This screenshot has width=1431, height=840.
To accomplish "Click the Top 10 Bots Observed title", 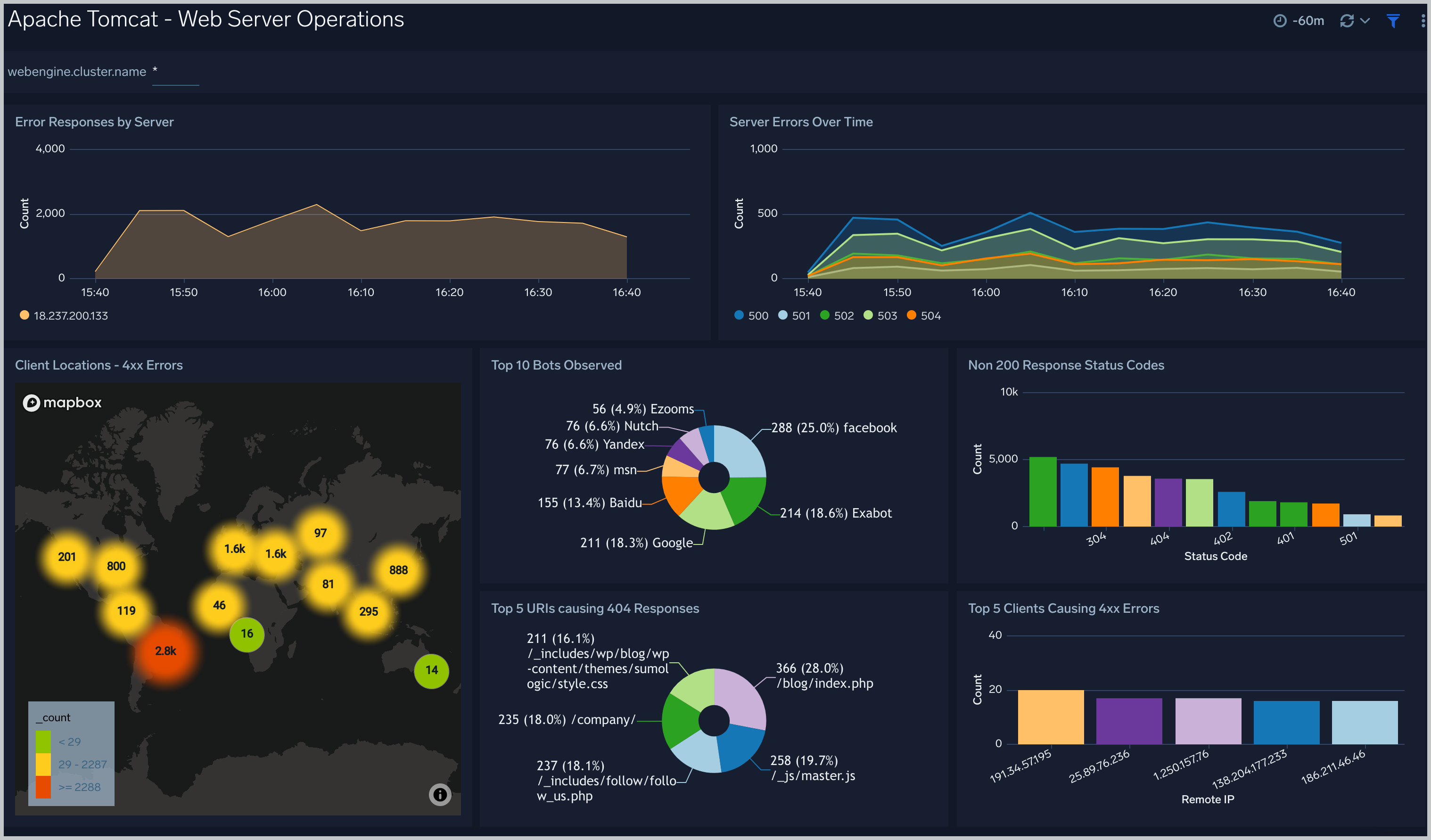I will coord(556,365).
